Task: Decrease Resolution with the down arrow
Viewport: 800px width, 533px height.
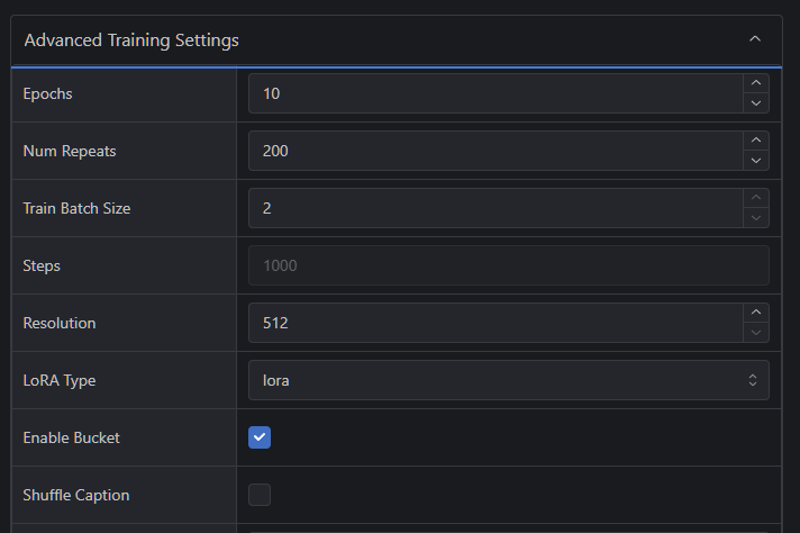Action: point(756,333)
